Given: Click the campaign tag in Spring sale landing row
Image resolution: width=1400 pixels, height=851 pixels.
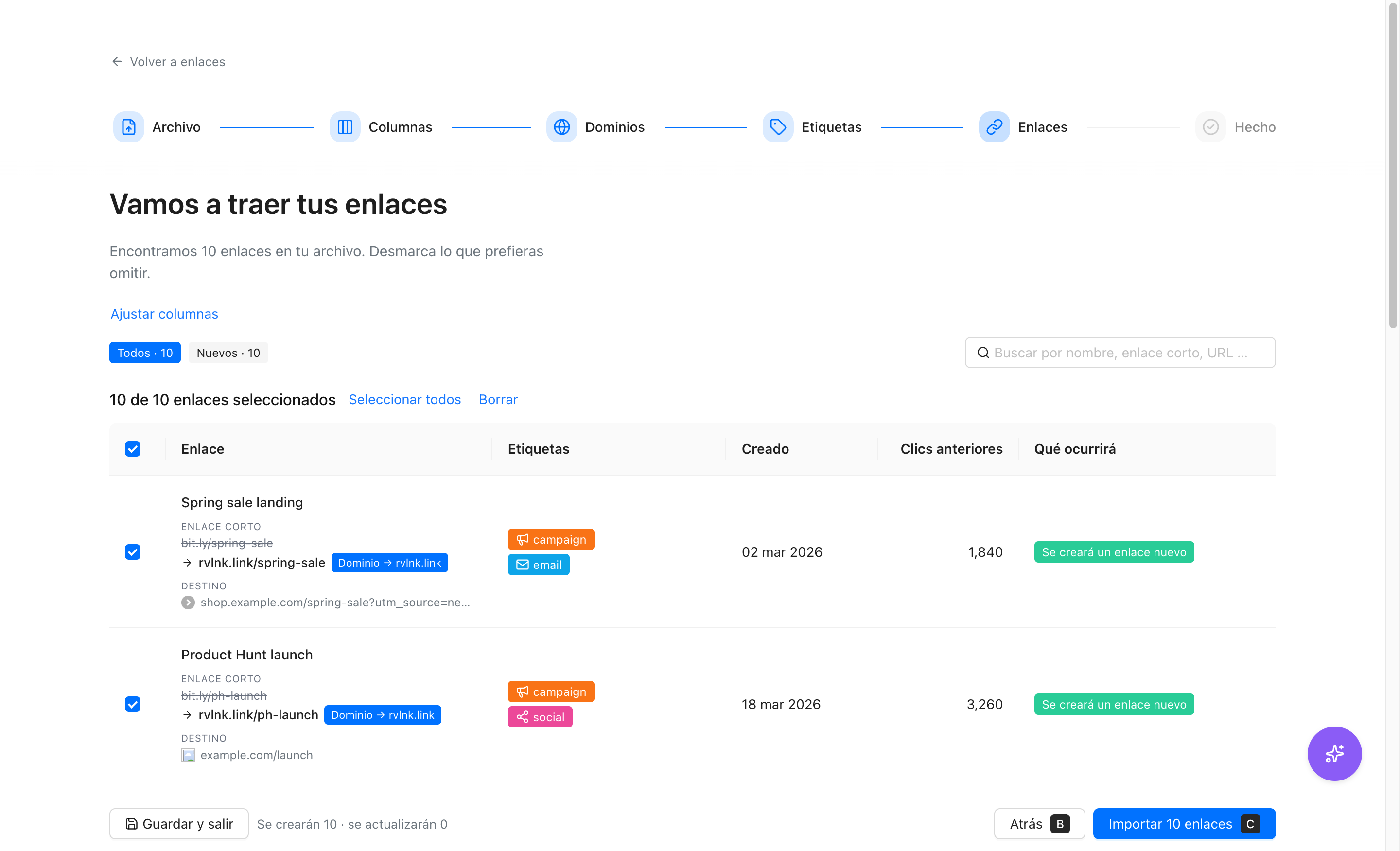Looking at the screenshot, I should [551, 539].
